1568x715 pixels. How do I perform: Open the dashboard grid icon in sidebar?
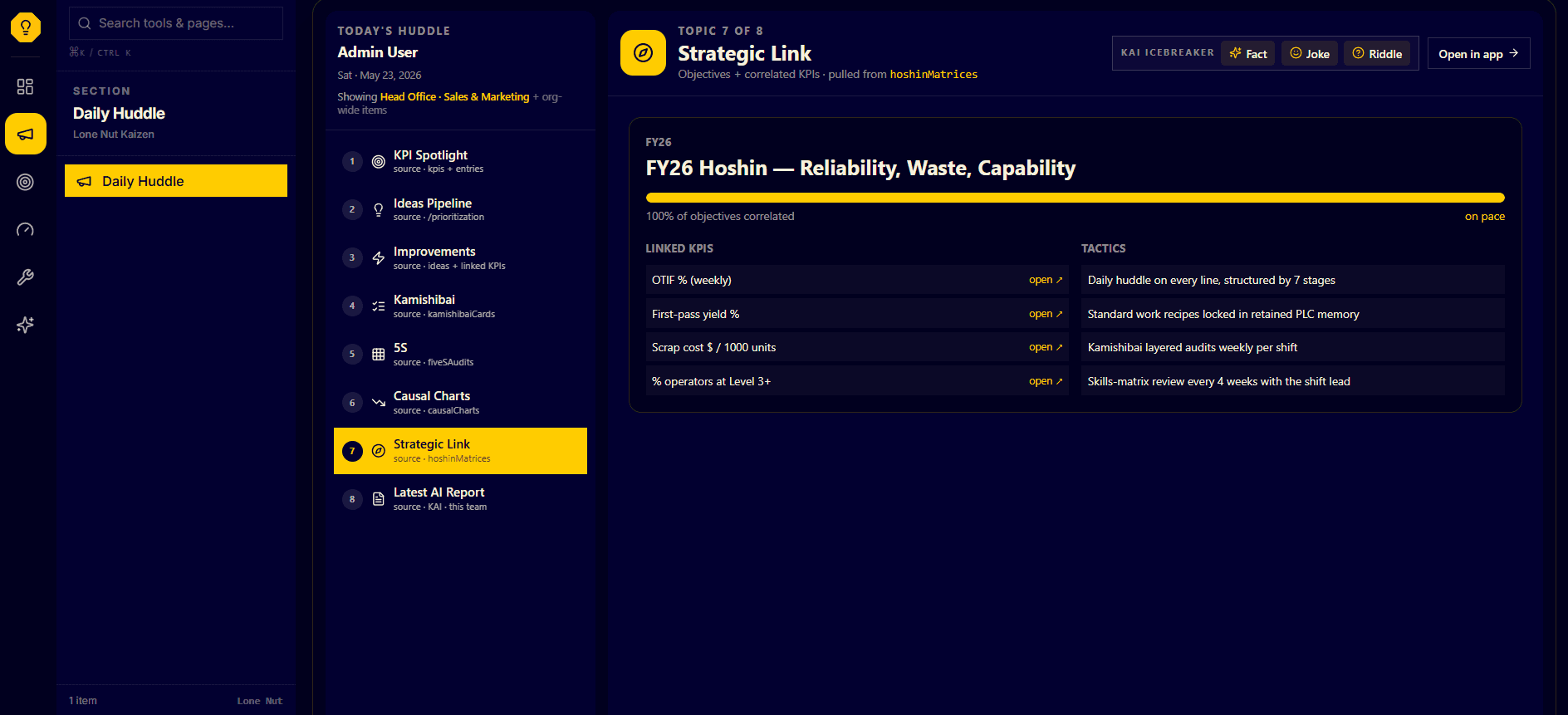(26, 86)
